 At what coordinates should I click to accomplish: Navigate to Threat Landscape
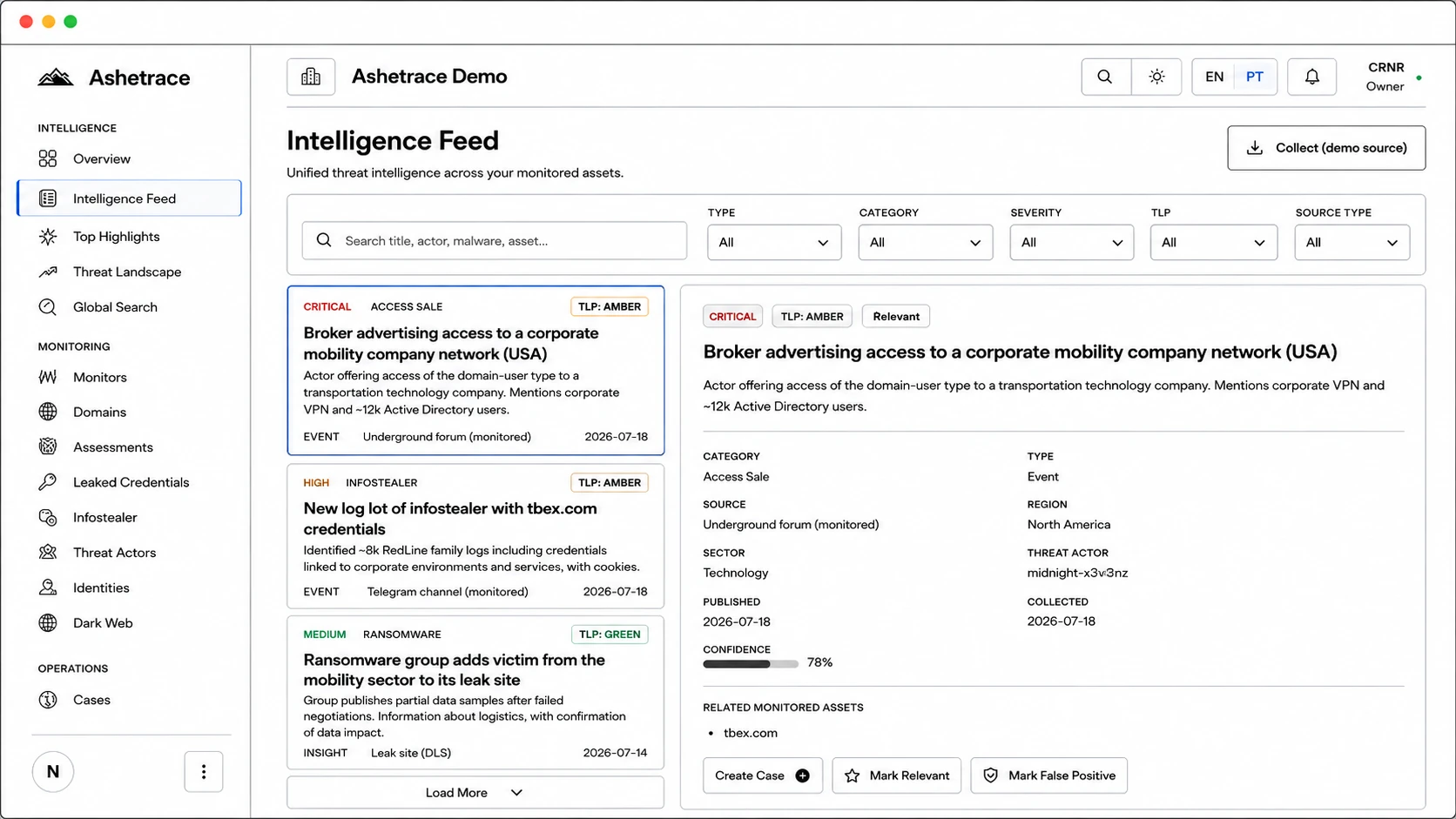coord(129,272)
